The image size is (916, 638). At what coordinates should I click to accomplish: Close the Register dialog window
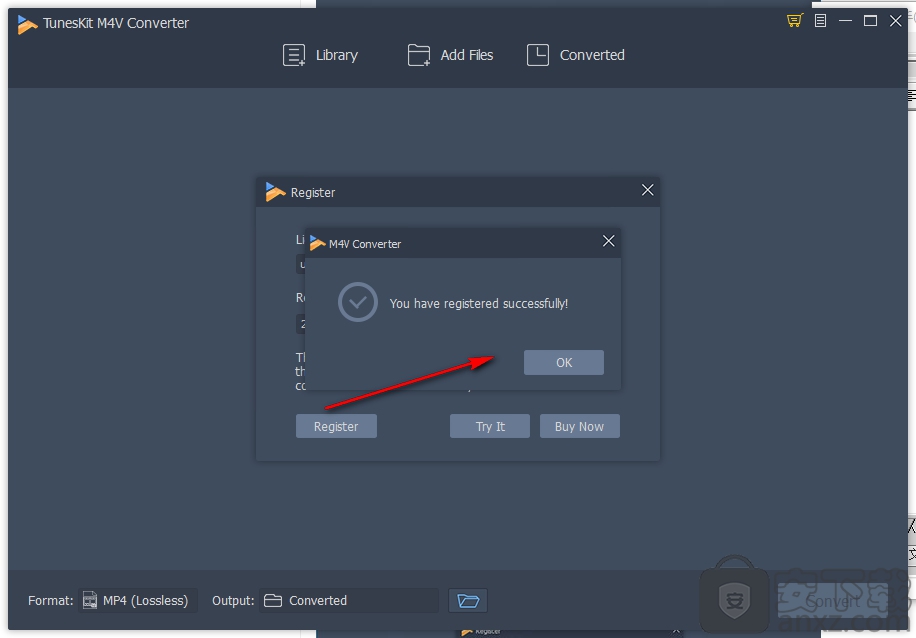(x=647, y=190)
